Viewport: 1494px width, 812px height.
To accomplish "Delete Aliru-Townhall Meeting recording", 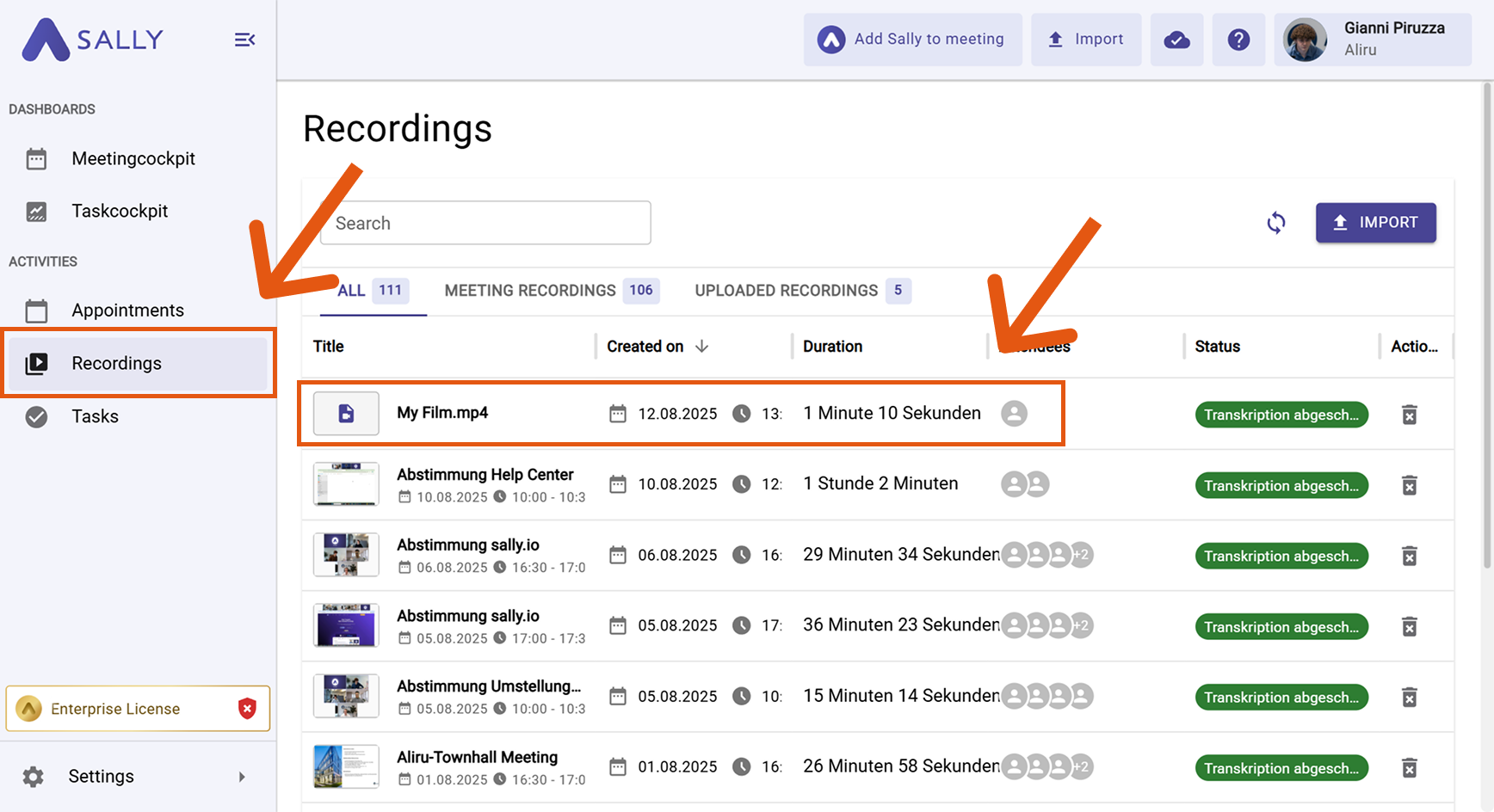I will click(1409, 767).
